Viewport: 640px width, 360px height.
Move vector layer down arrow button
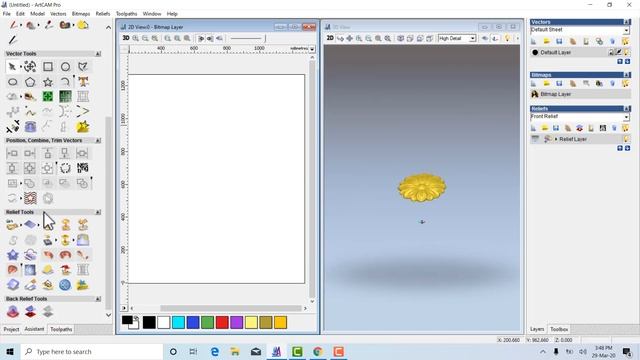pos(627,61)
